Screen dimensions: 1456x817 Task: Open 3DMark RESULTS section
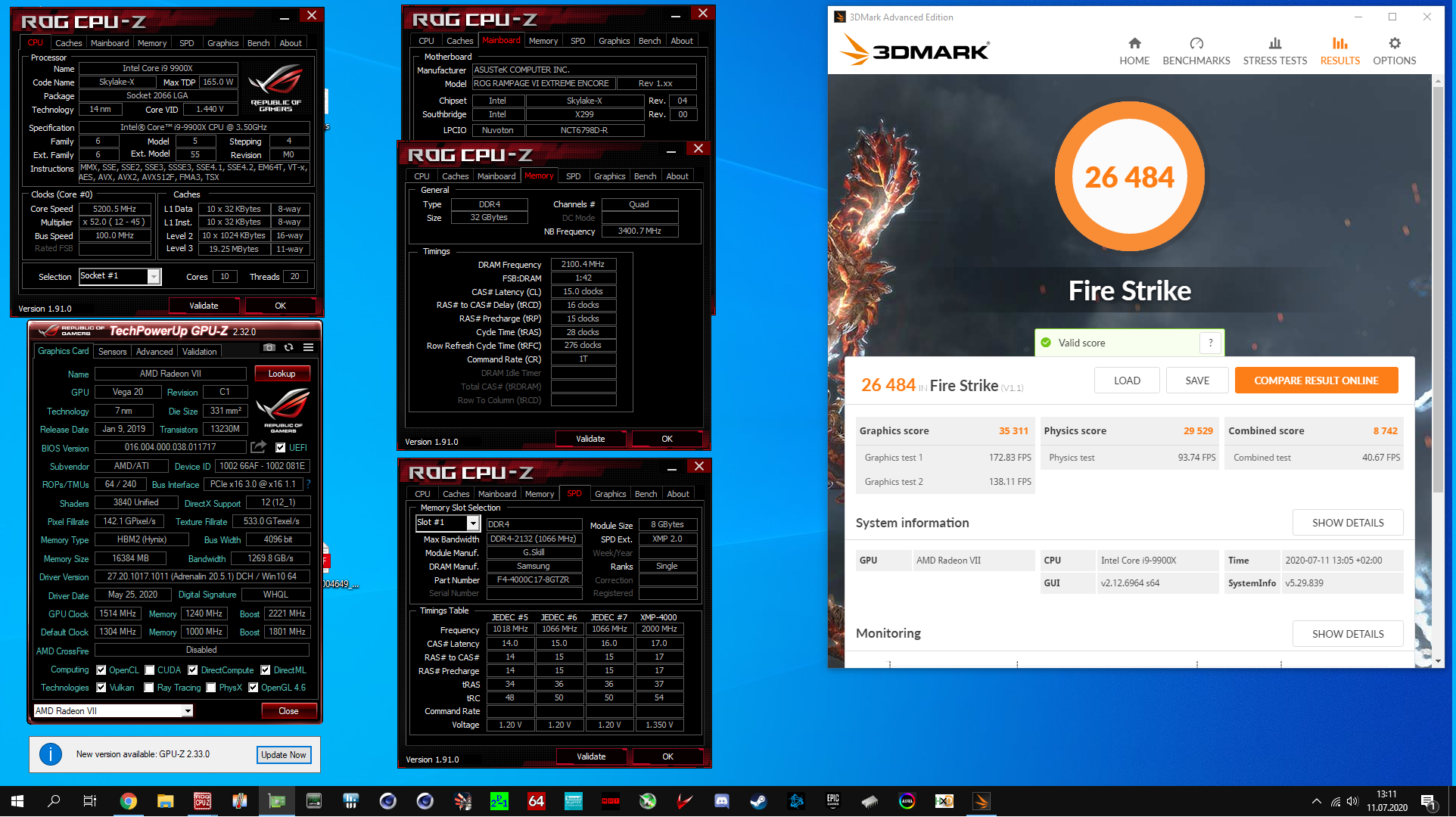[x=1339, y=51]
